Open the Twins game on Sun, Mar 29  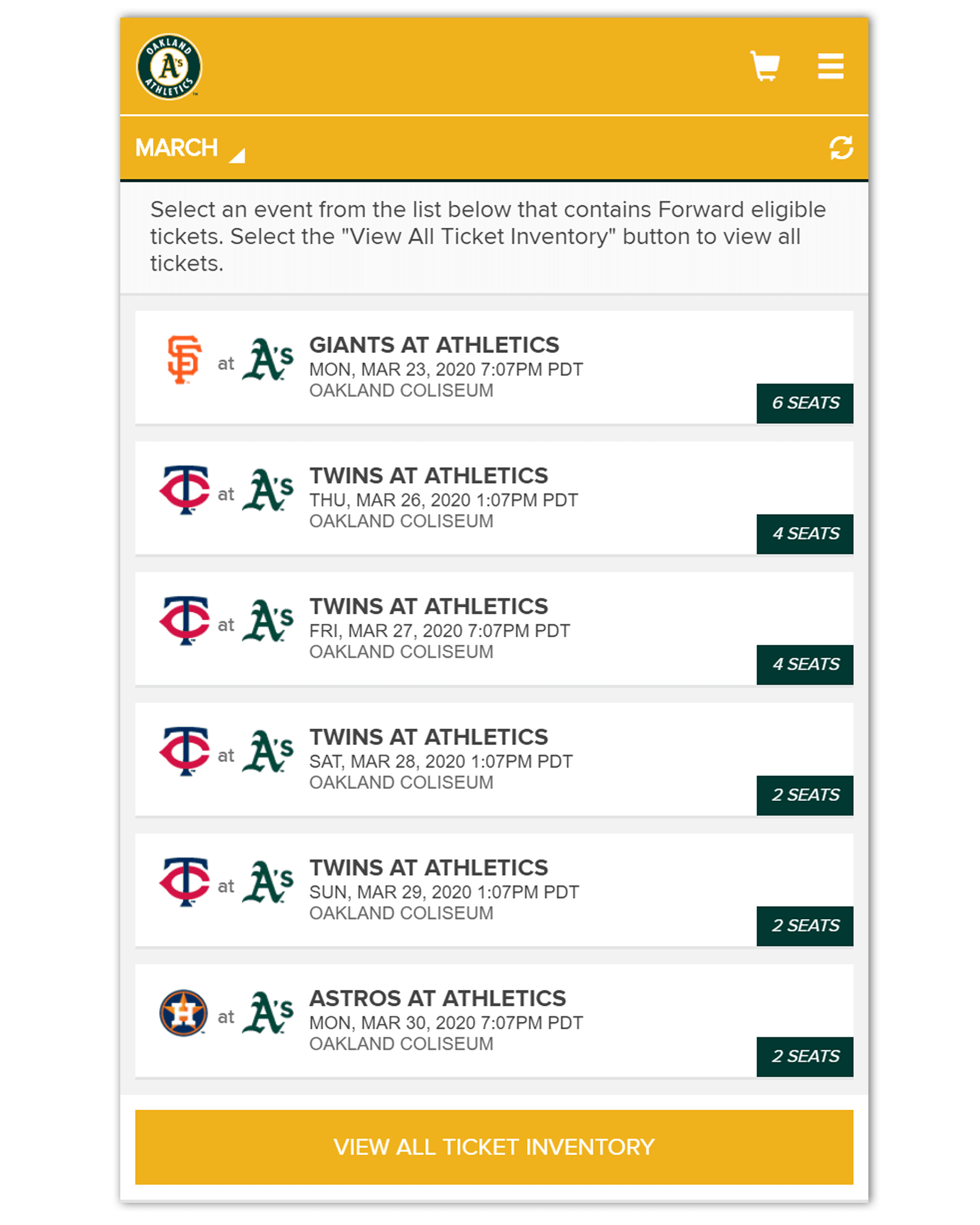(428, 868)
